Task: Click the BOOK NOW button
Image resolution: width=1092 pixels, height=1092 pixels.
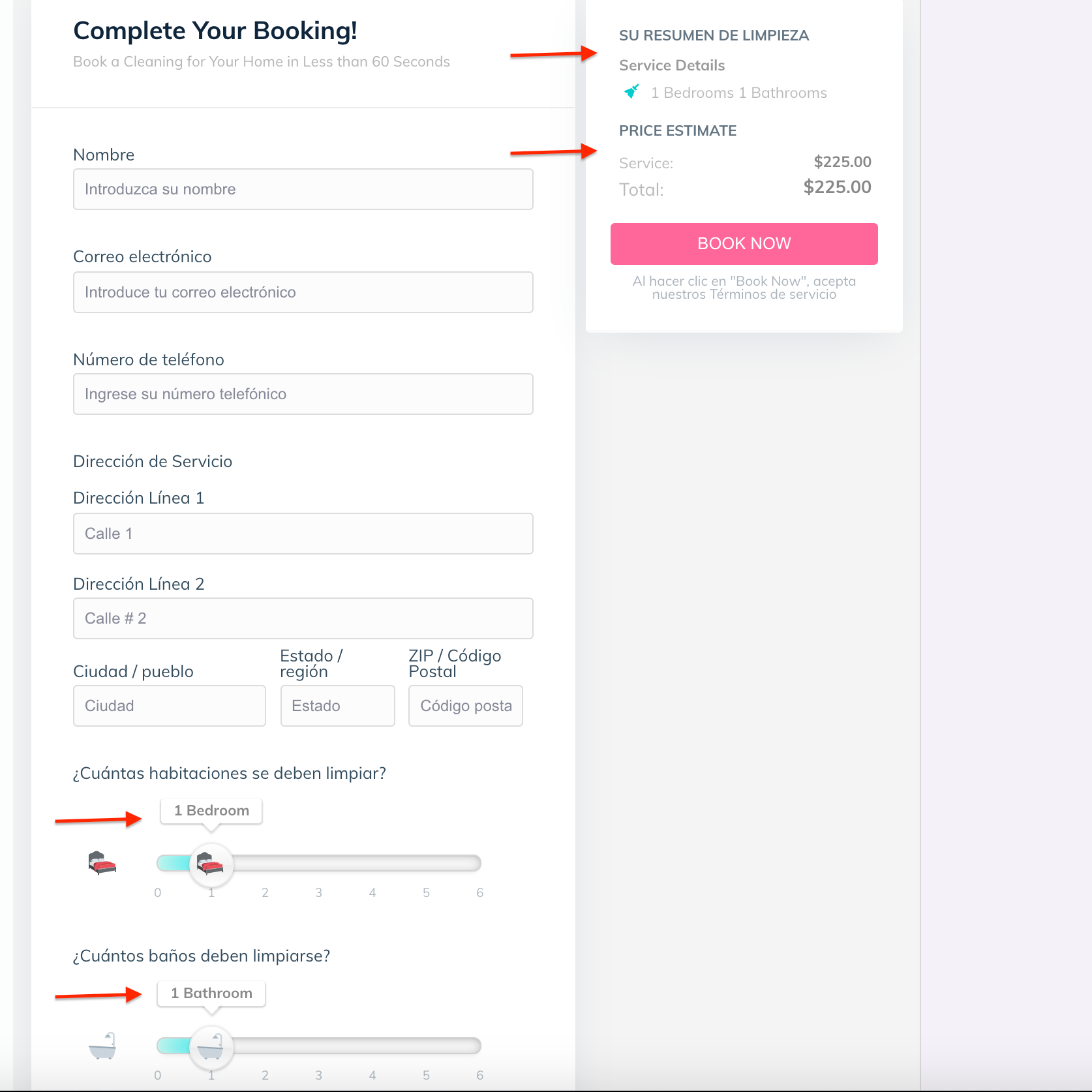Action: 744,243
